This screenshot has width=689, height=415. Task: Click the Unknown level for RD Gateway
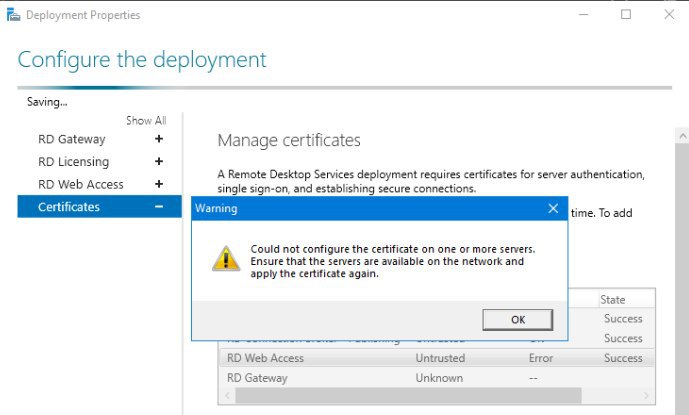coord(439,378)
